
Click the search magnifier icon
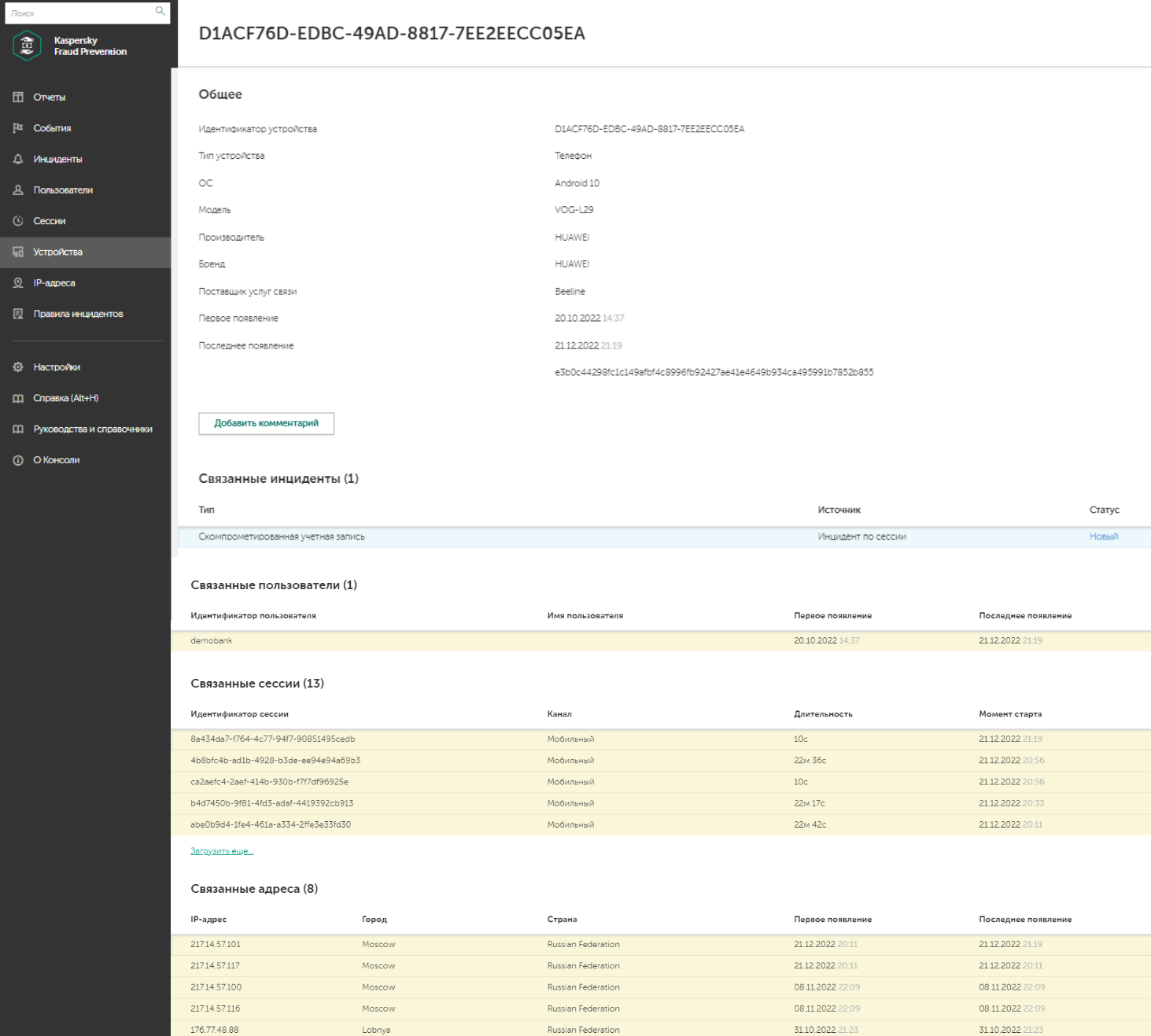160,12
